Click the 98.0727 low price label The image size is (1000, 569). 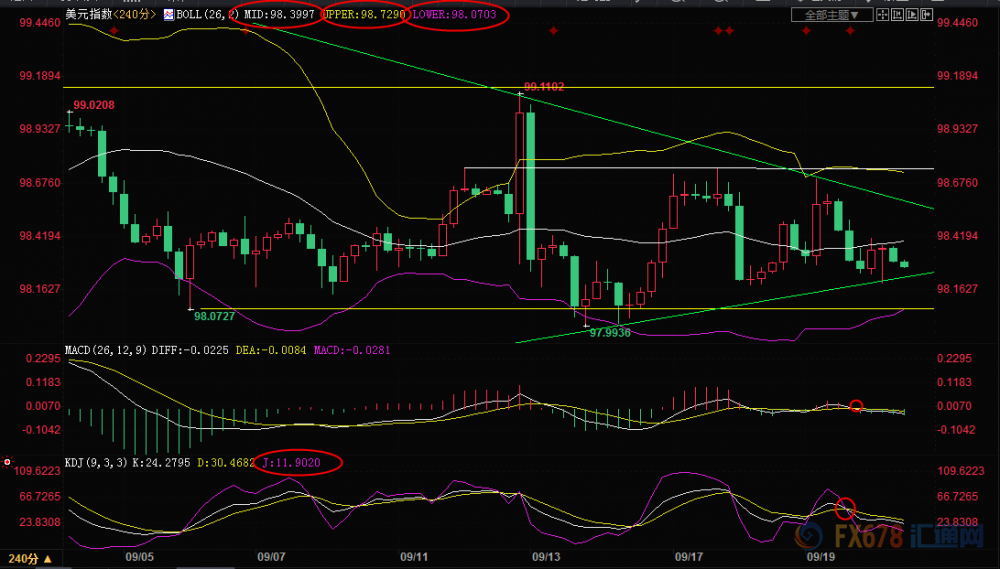[x=214, y=316]
